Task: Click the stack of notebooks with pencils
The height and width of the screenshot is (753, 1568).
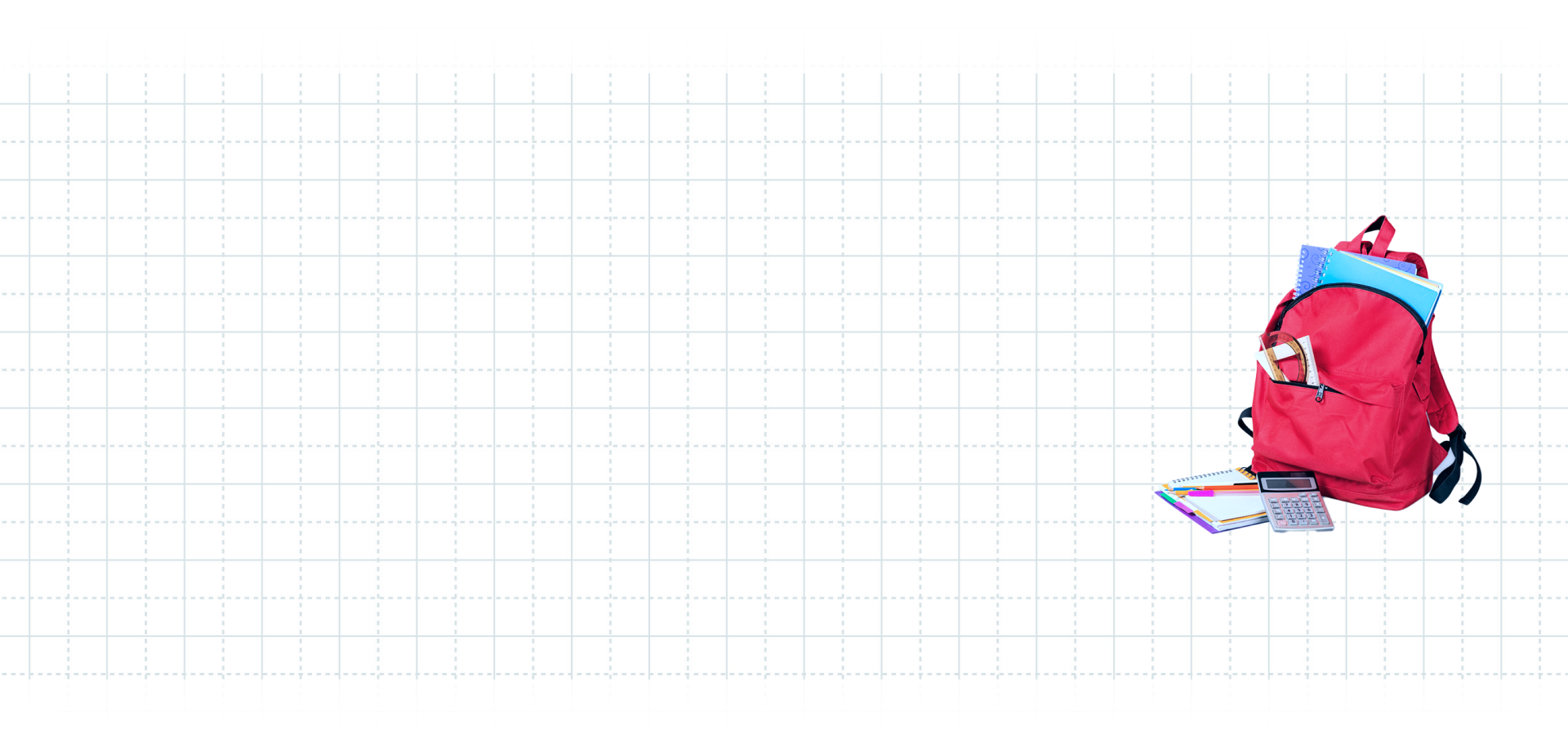Action: (1210, 500)
